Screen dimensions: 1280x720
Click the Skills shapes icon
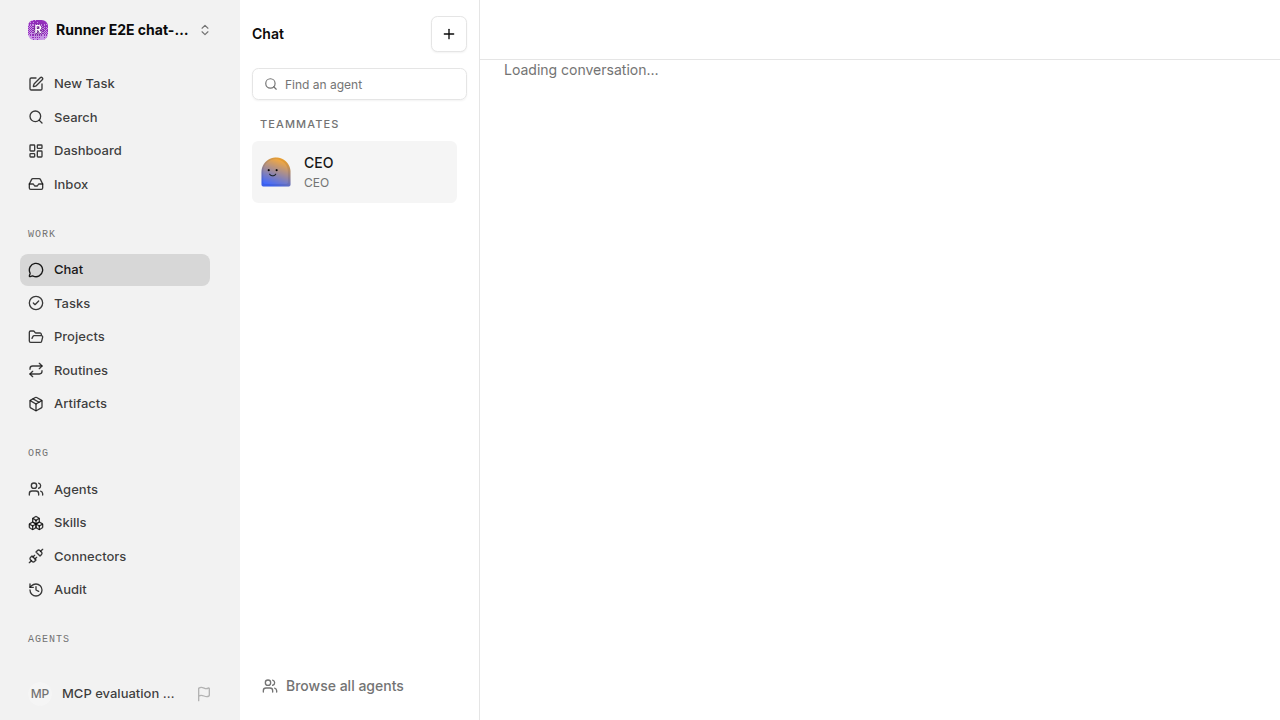[x=36, y=523]
